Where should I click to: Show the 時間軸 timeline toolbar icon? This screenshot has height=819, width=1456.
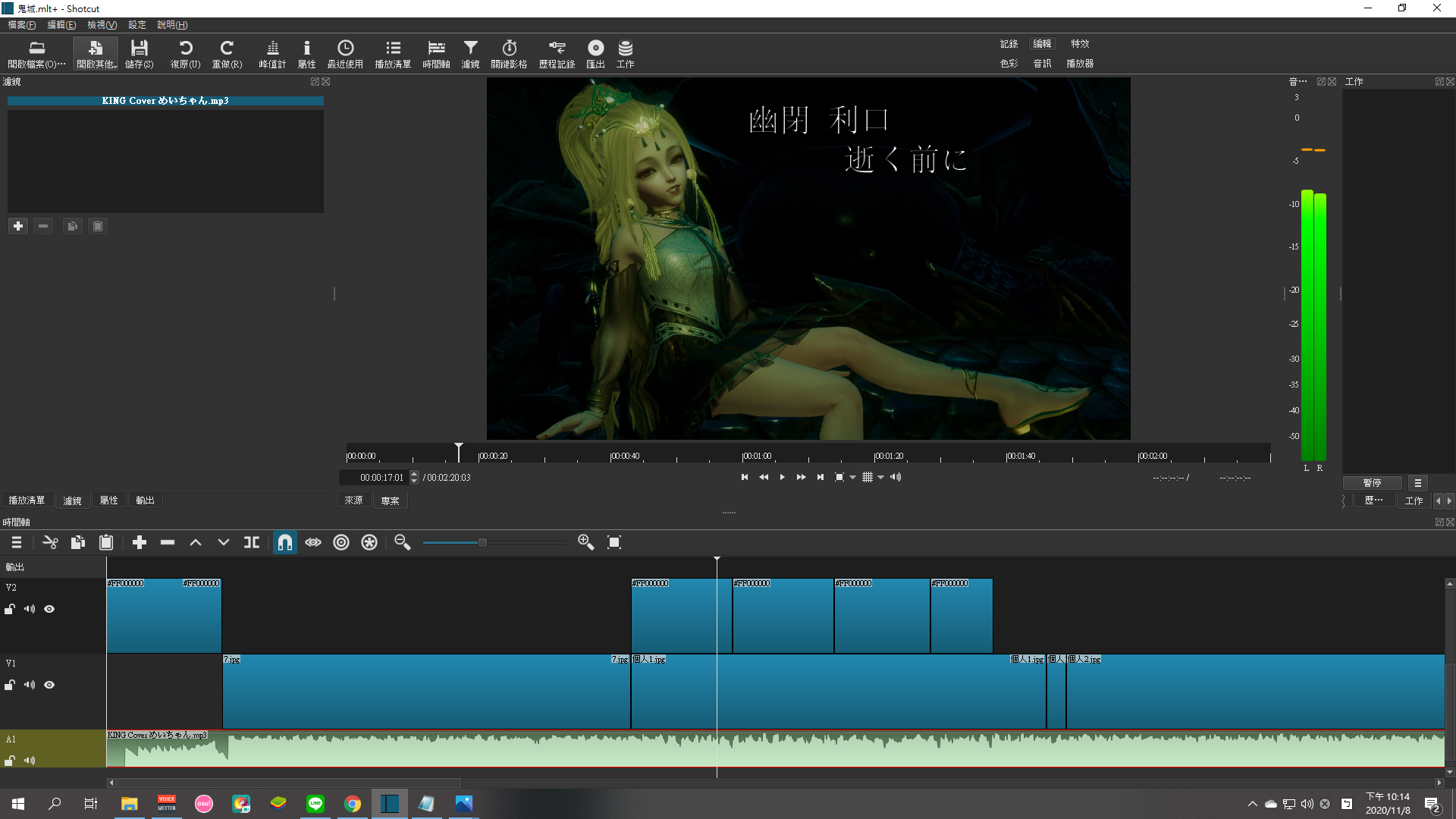[436, 54]
